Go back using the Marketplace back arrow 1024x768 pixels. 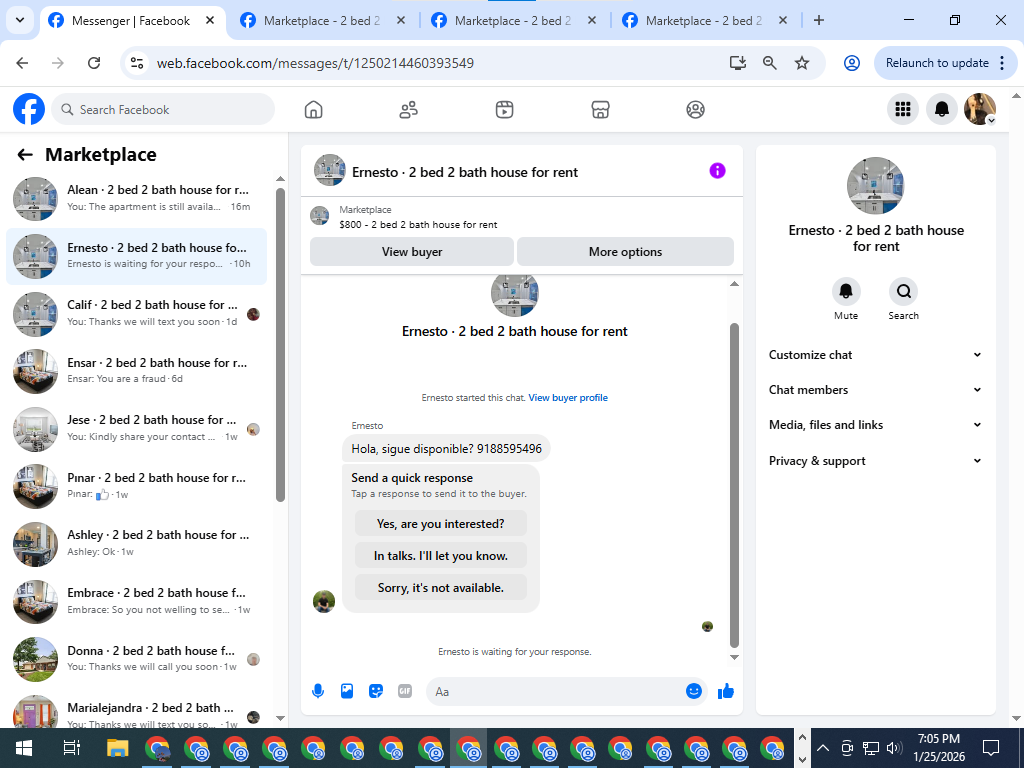click(x=25, y=155)
